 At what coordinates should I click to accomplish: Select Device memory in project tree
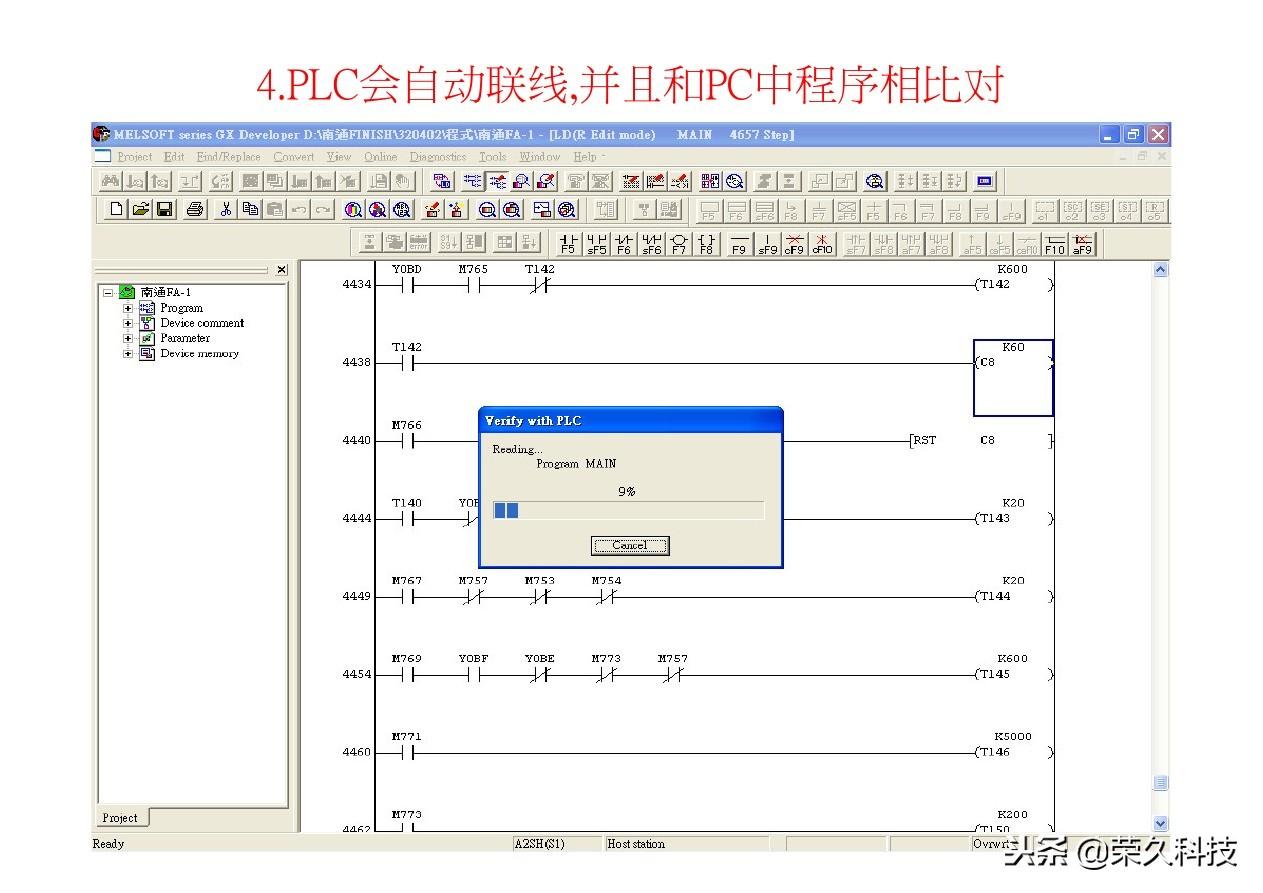pos(200,353)
